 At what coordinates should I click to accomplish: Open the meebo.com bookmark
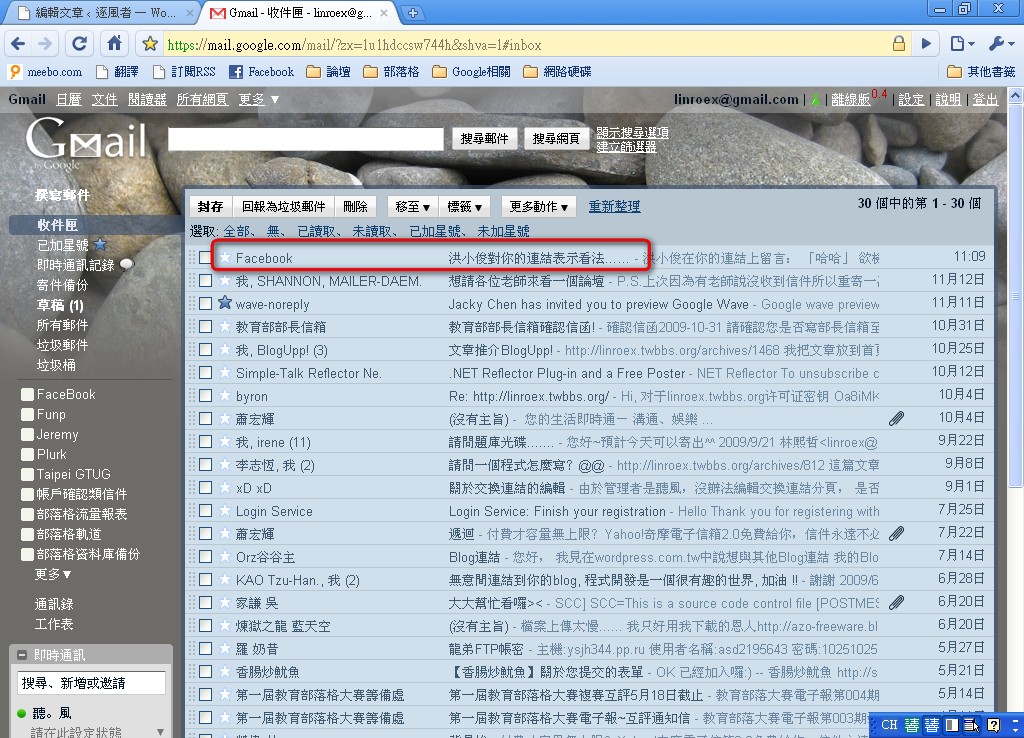click(46, 72)
